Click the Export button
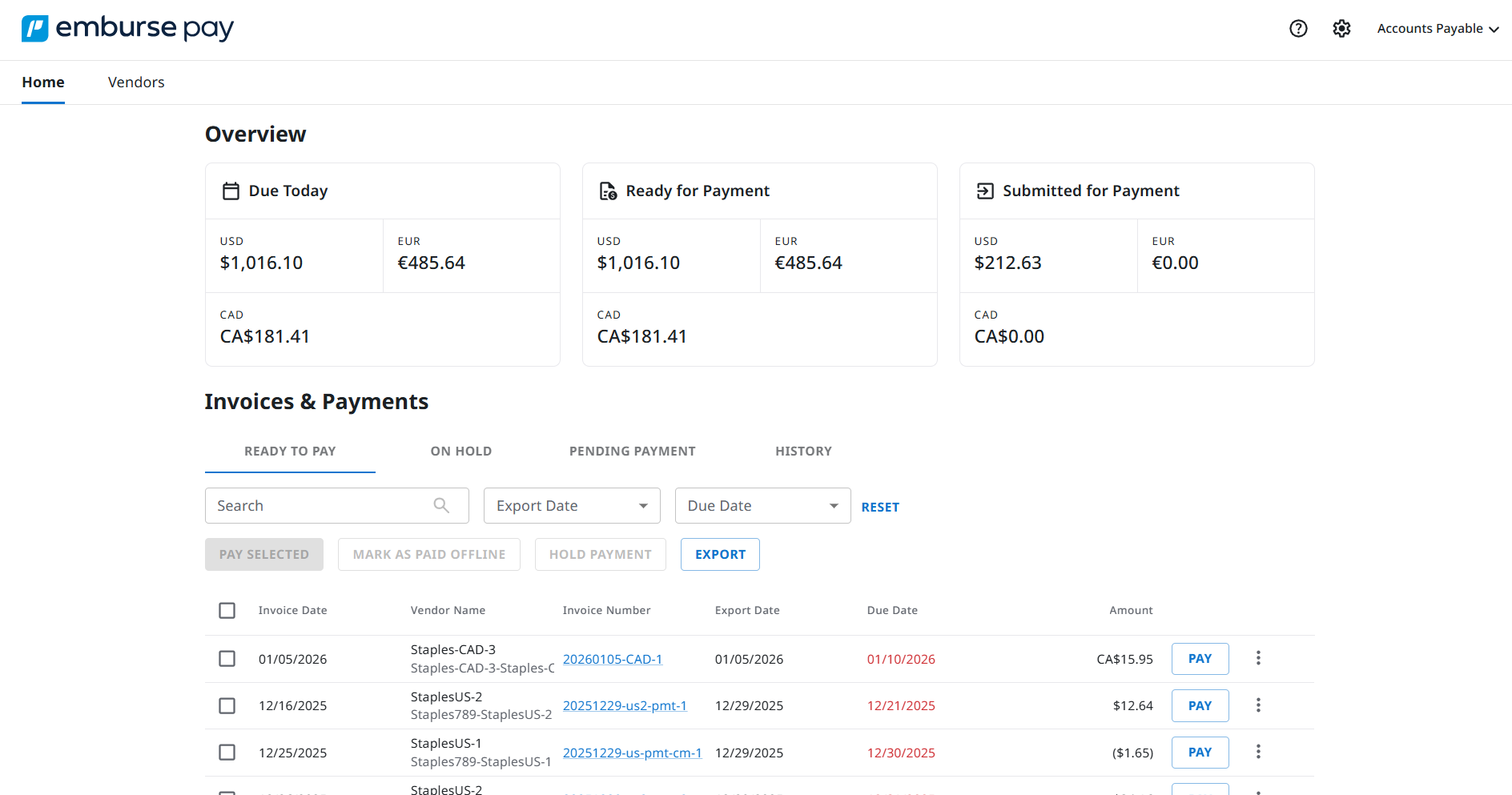Image resolution: width=1512 pixels, height=795 pixels. pos(719,554)
